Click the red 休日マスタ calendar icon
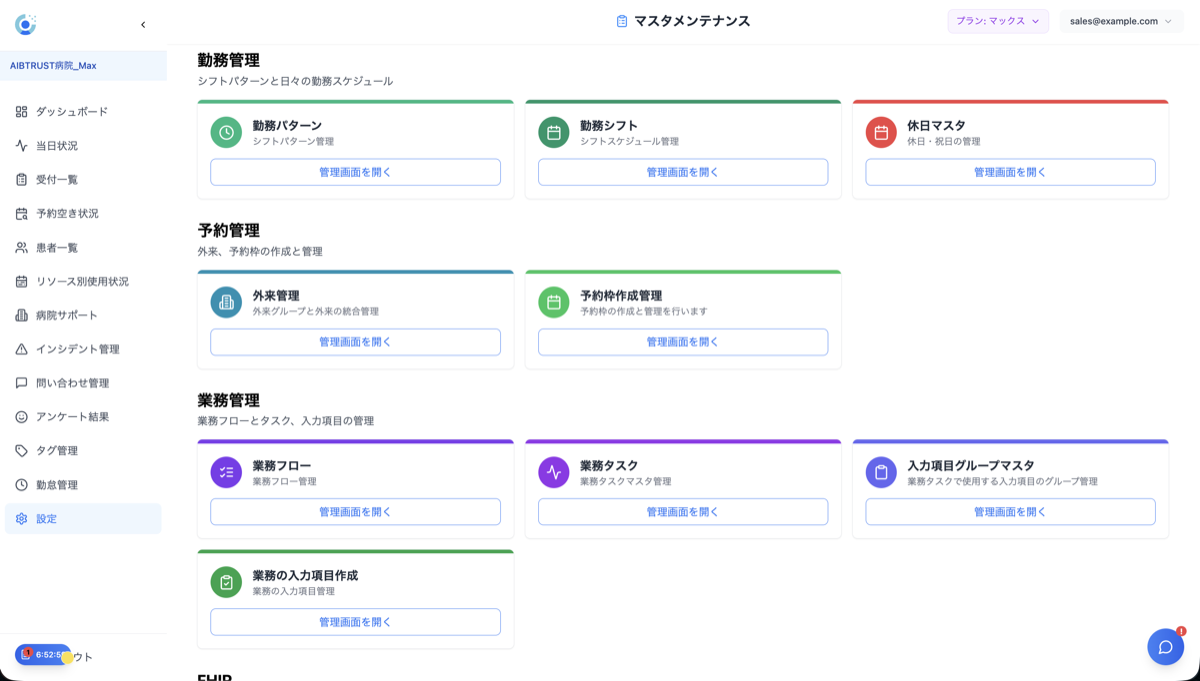Viewport: 1200px width, 681px height. coord(882,131)
